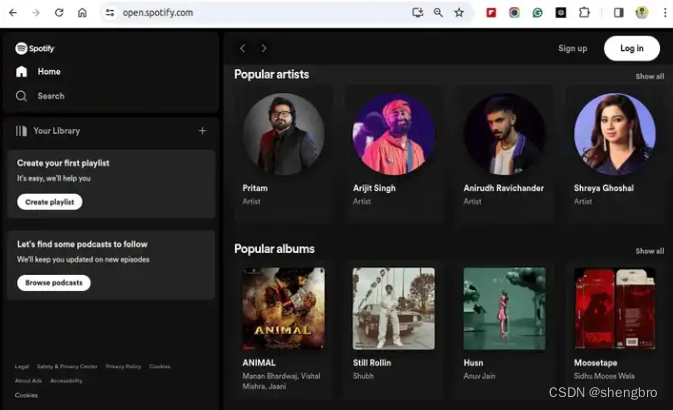Open the site information icon beside the URL

coord(110,12)
